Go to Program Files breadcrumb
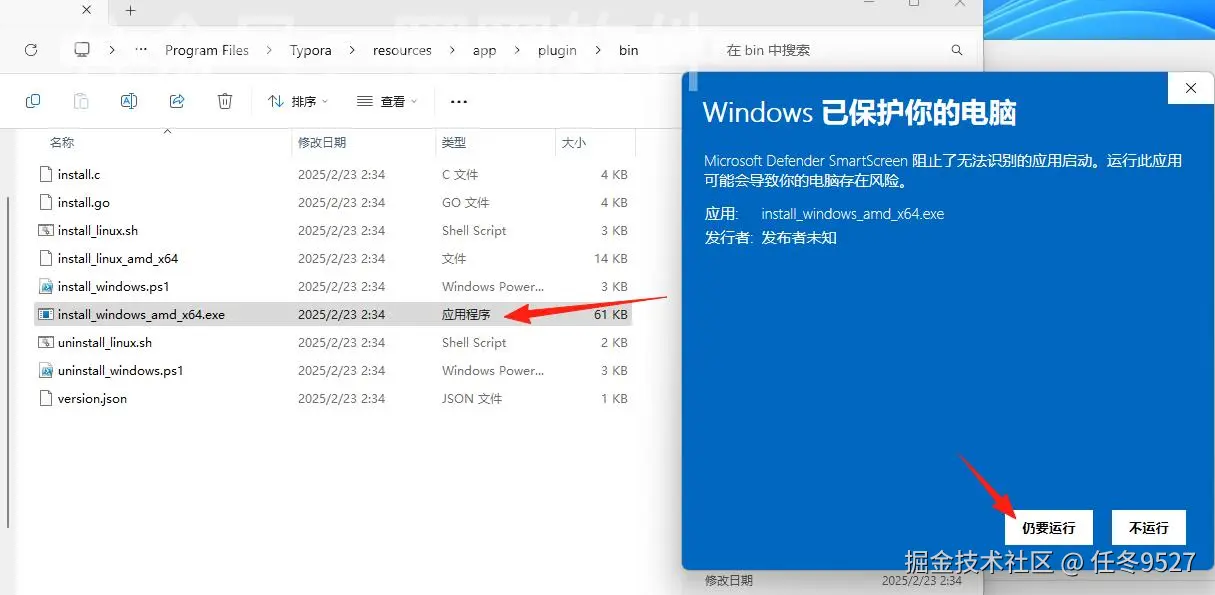 click(x=207, y=50)
